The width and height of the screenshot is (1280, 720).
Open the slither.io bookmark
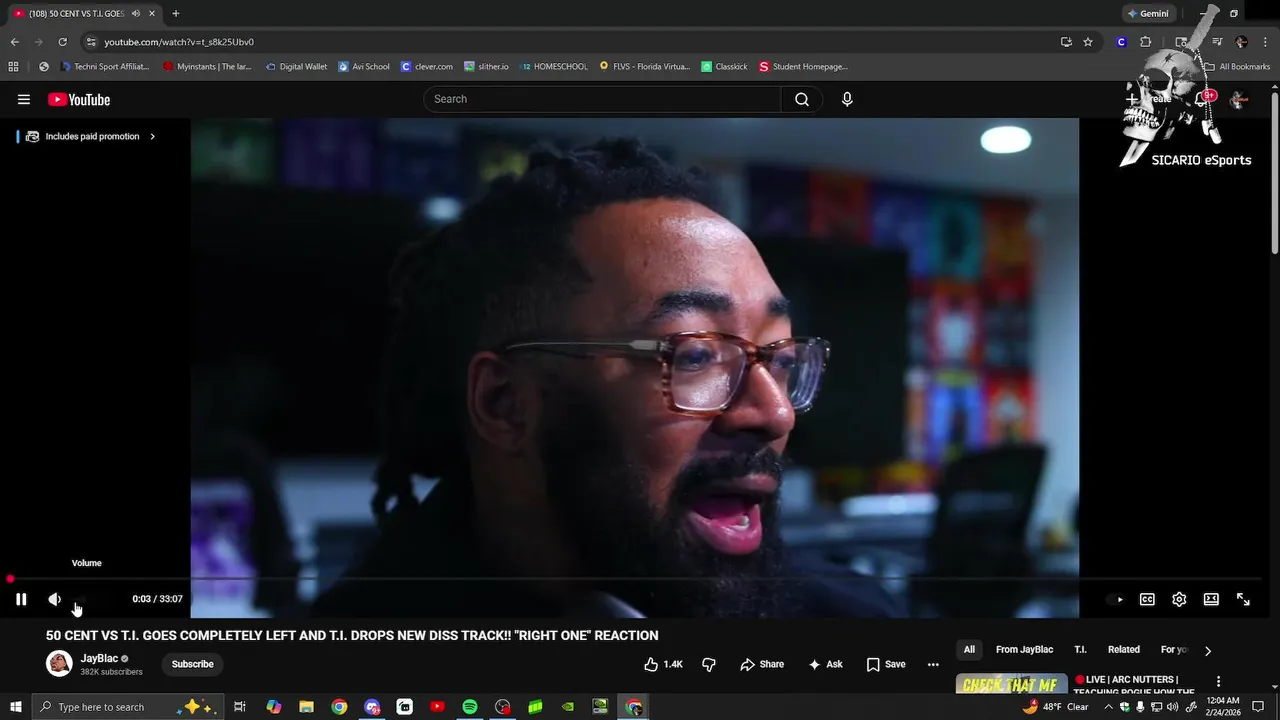coord(486,67)
